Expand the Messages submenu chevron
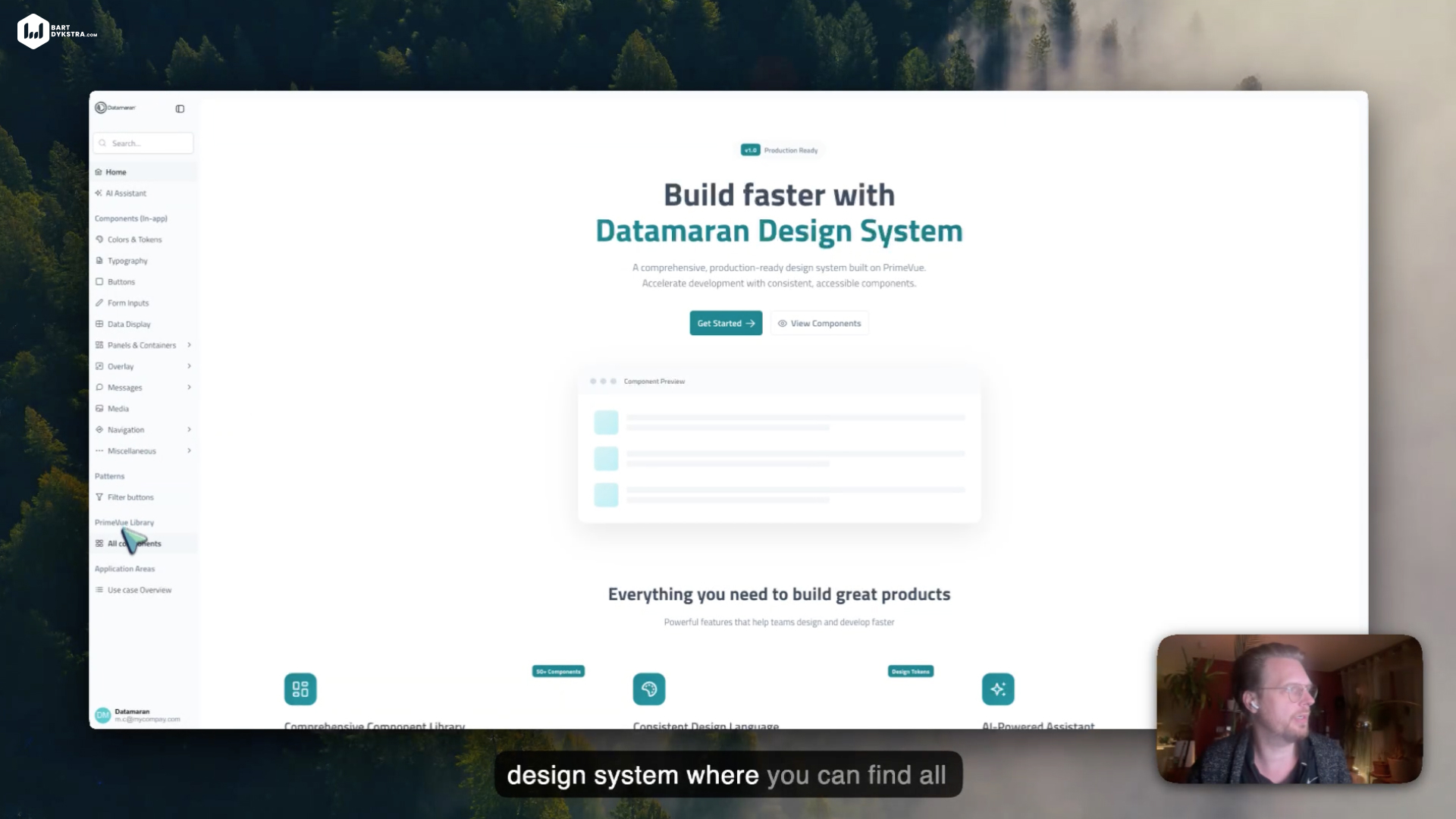 point(189,388)
